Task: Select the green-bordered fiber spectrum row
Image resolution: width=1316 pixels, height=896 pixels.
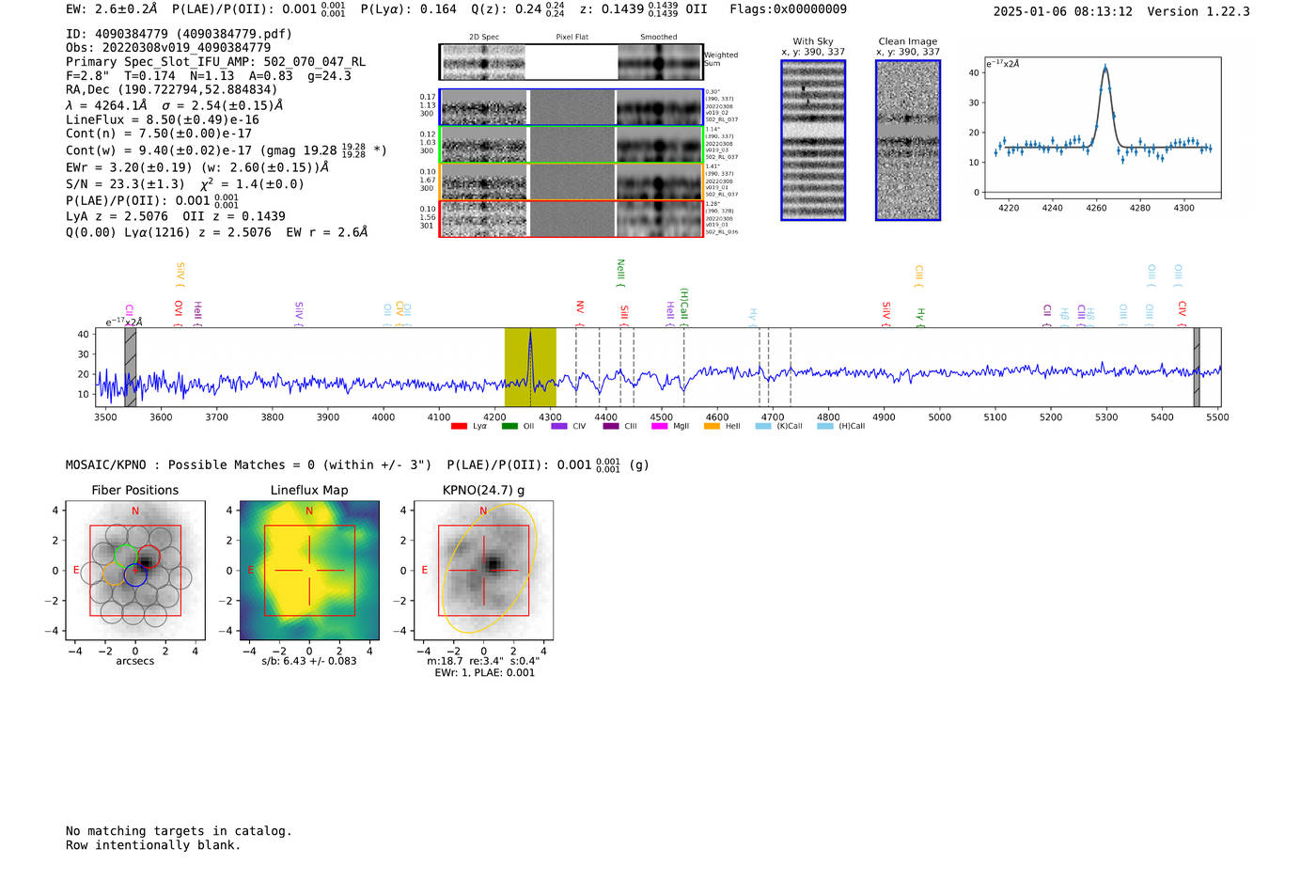Action: pyautogui.click(x=572, y=144)
